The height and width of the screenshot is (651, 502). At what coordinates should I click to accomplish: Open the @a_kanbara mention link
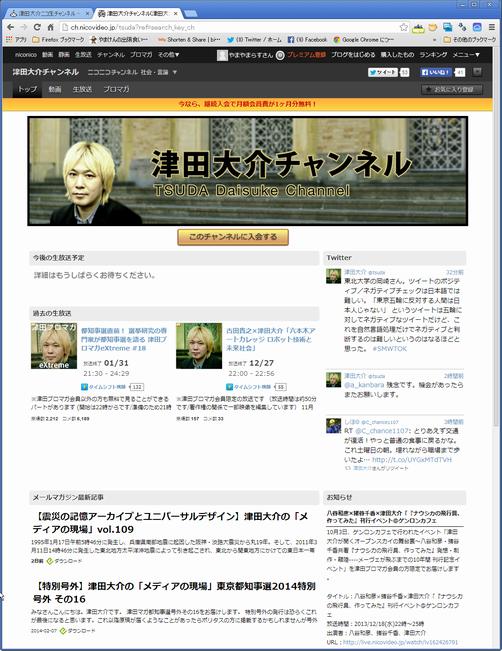[364, 385]
